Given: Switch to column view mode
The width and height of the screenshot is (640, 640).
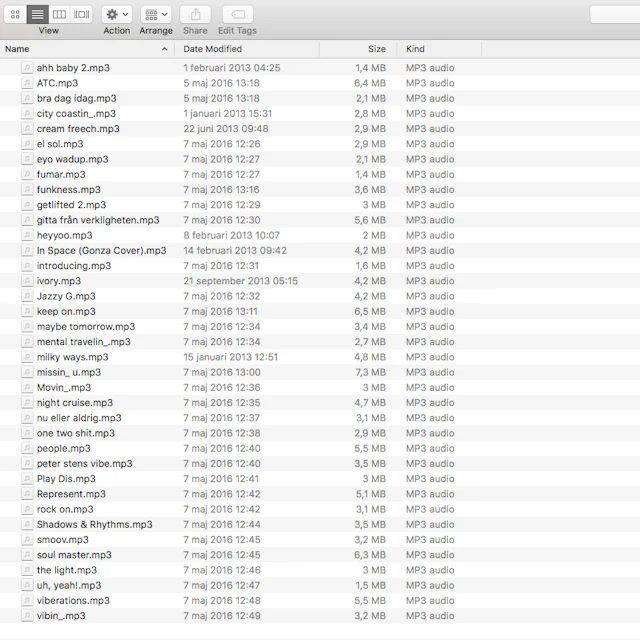Looking at the screenshot, I should pos(59,14).
